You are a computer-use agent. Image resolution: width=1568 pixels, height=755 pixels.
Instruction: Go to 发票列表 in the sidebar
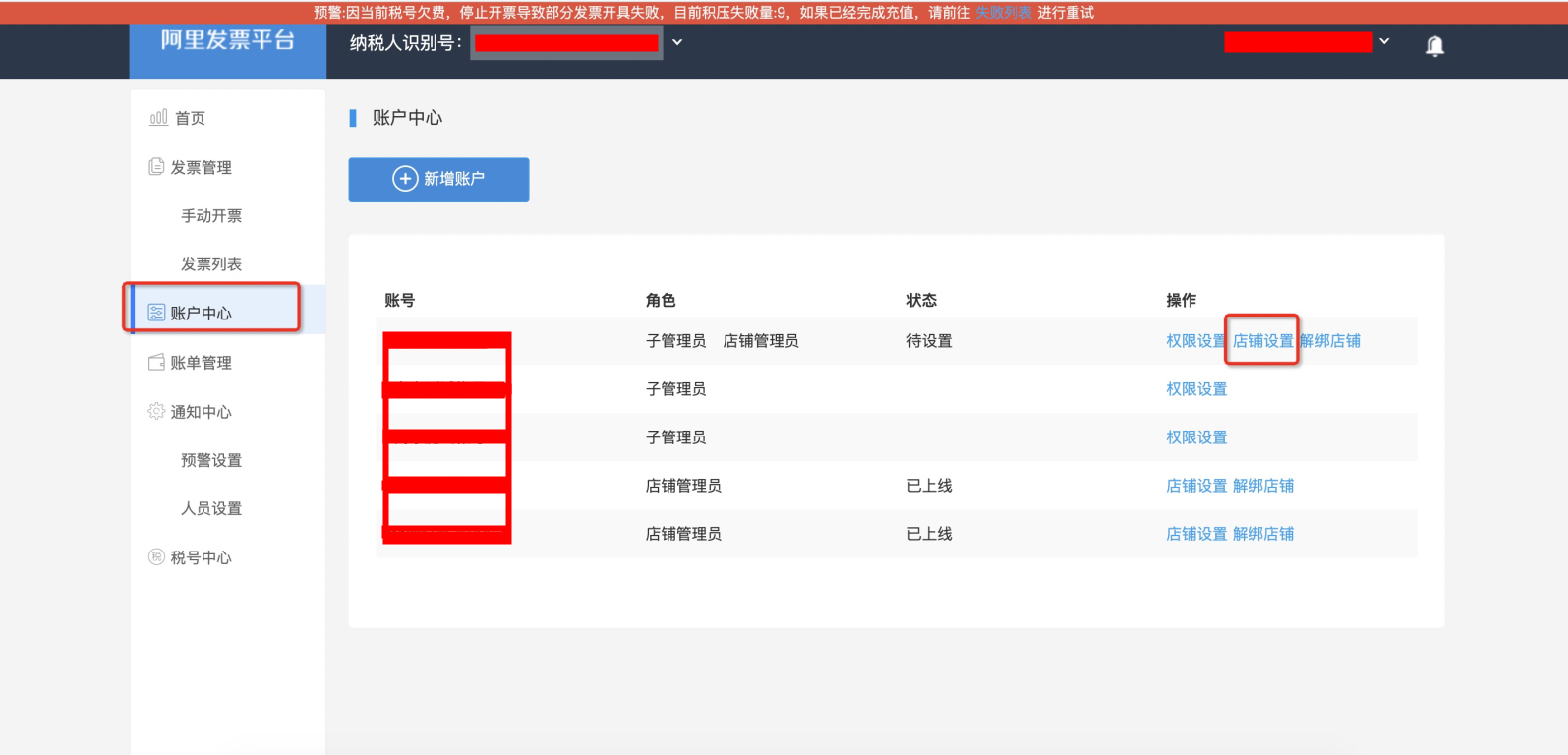(x=211, y=264)
